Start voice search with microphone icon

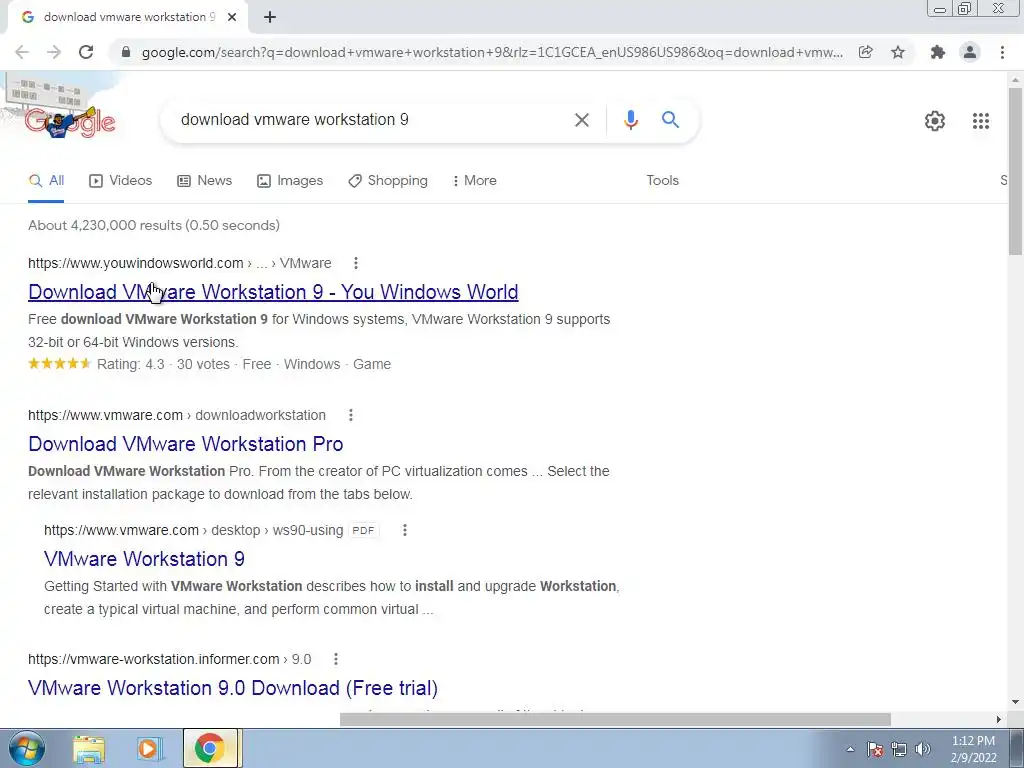click(x=630, y=120)
